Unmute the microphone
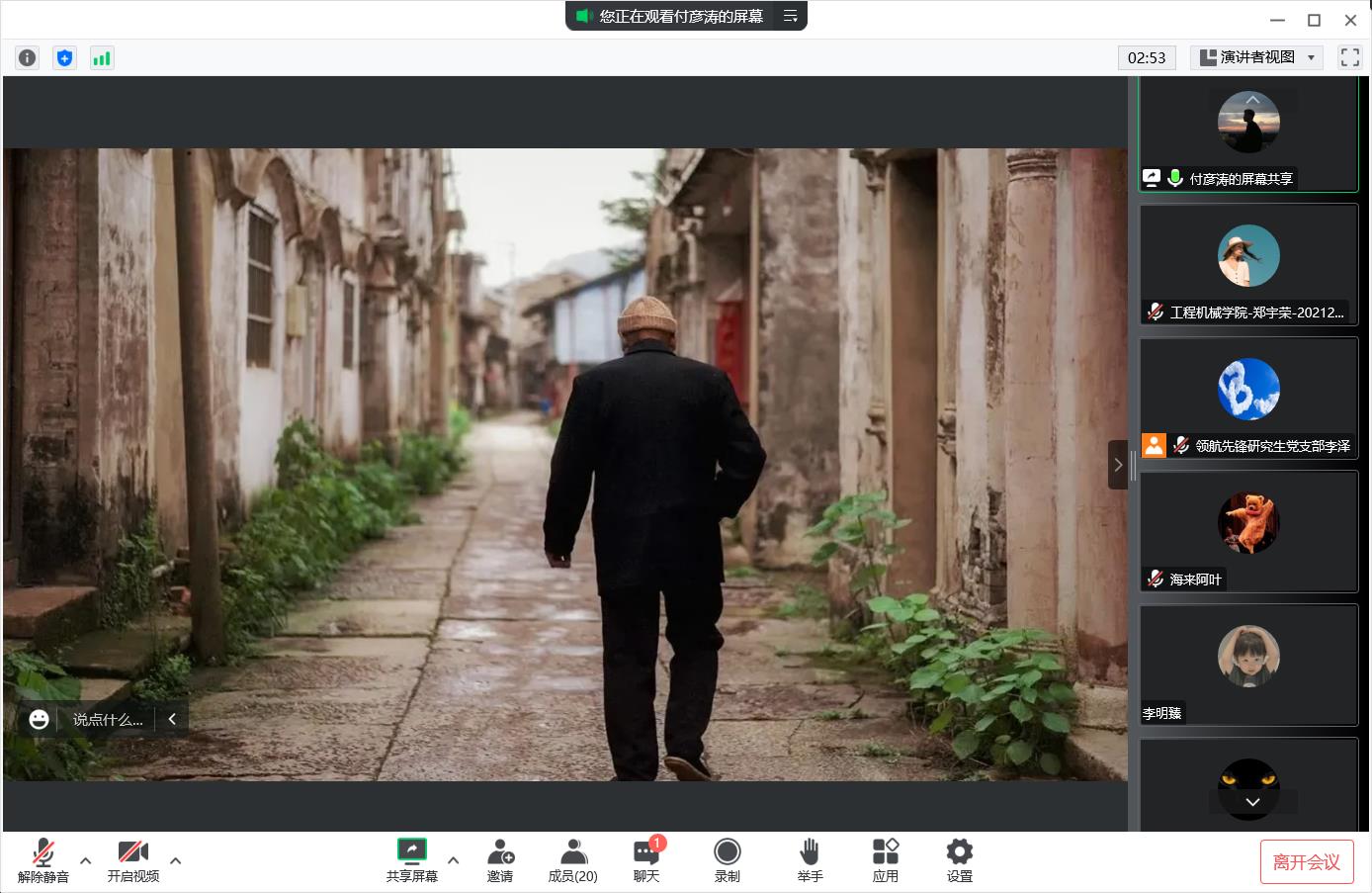 click(x=43, y=859)
